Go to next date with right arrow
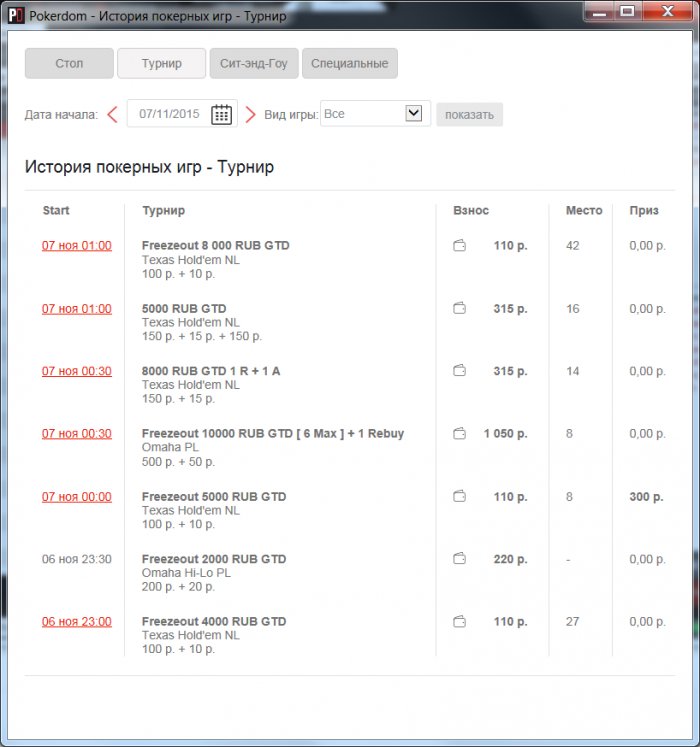This screenshot has height=747, width=700. click(250, 114)
